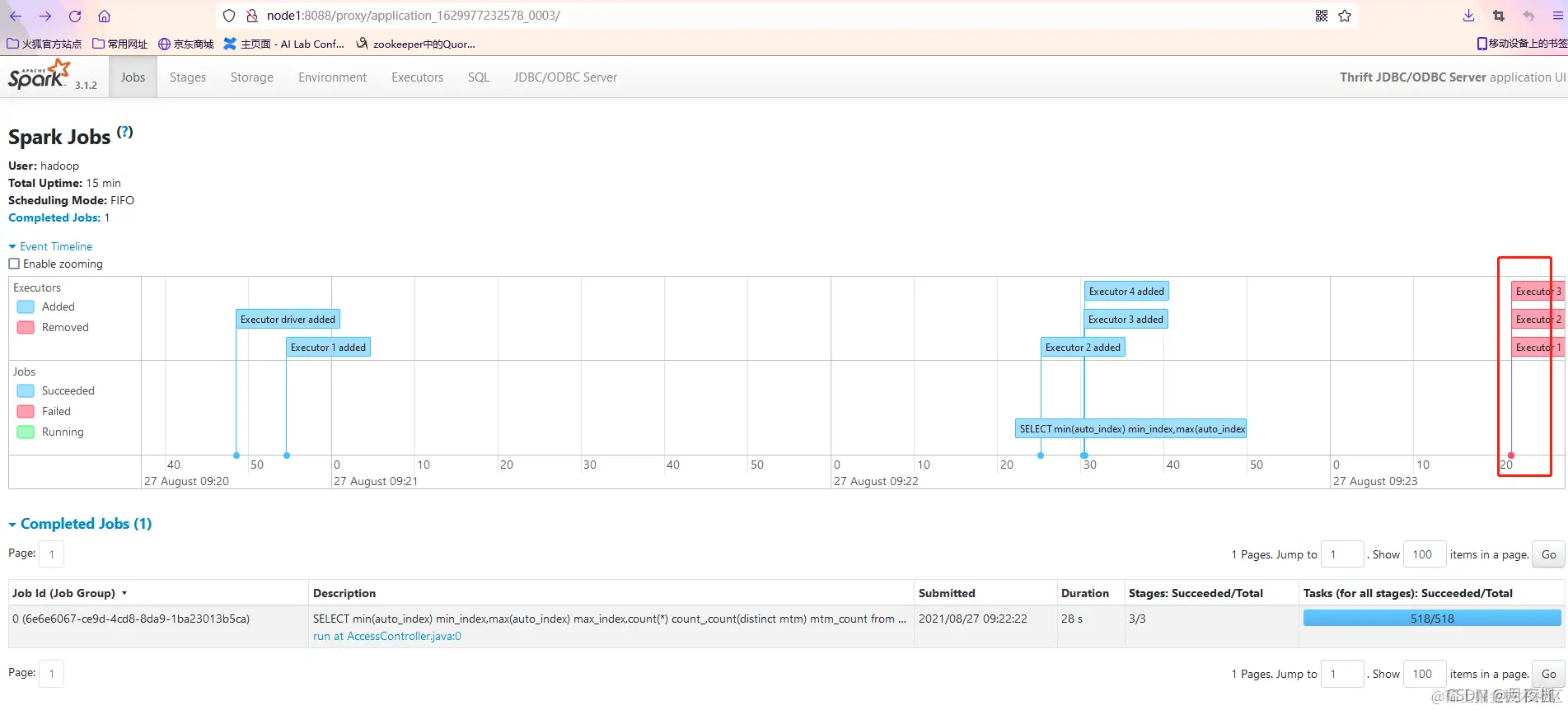Screen dimensions: 1568x710
Task: Click the bottom Page 1 button
Action: [x=51, y=674]
